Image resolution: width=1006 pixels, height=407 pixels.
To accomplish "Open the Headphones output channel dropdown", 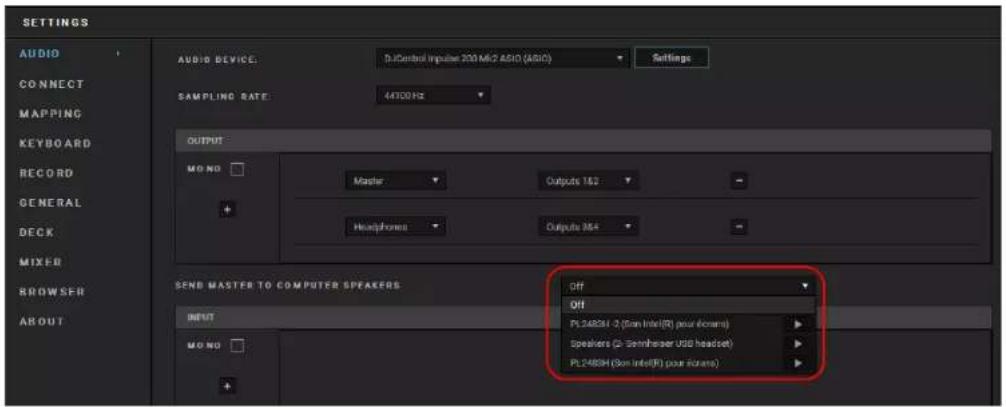I will [x=395, y=227].
